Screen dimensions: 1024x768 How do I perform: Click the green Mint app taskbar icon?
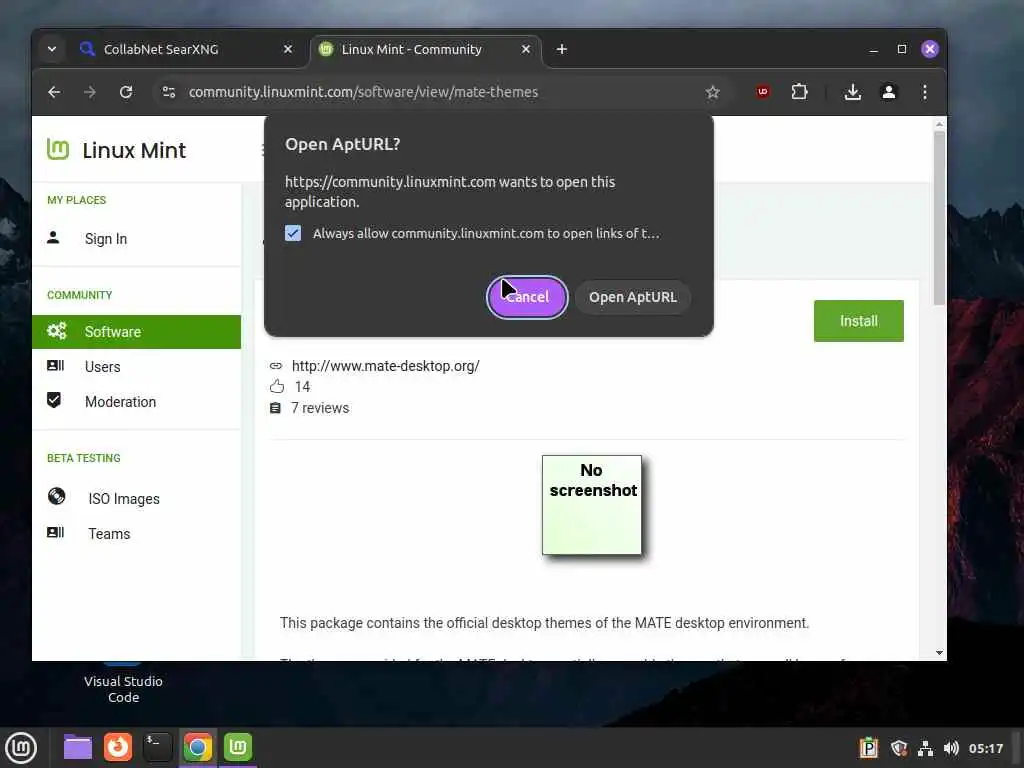(x=238, y=747)
